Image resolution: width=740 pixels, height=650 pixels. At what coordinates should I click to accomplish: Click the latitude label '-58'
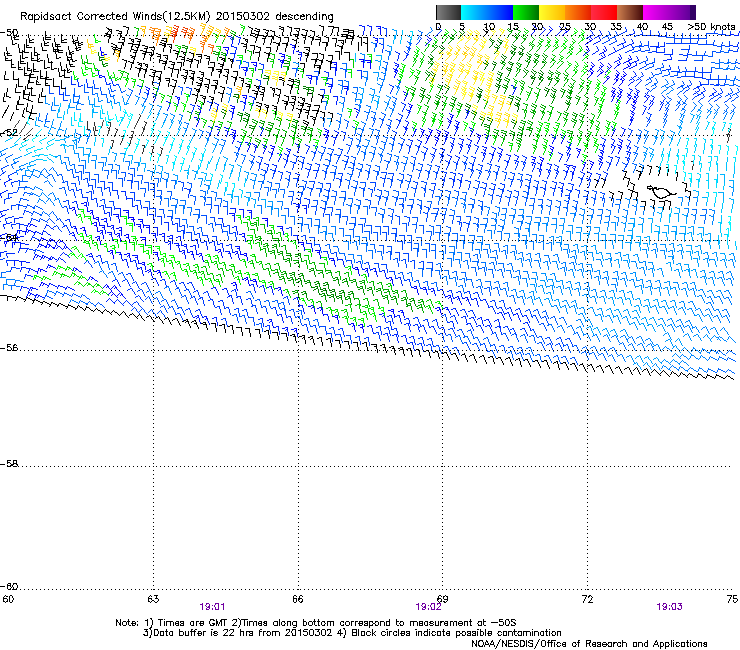(x=9, y=464)
